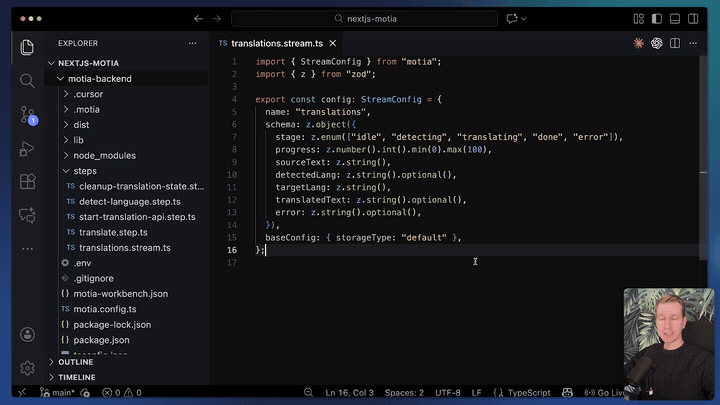This screenshot has height=405, width=720.
Task: Click the ChatGPT icon in editor toolbar
Action: pyautogui.click(x=657, y=43)
